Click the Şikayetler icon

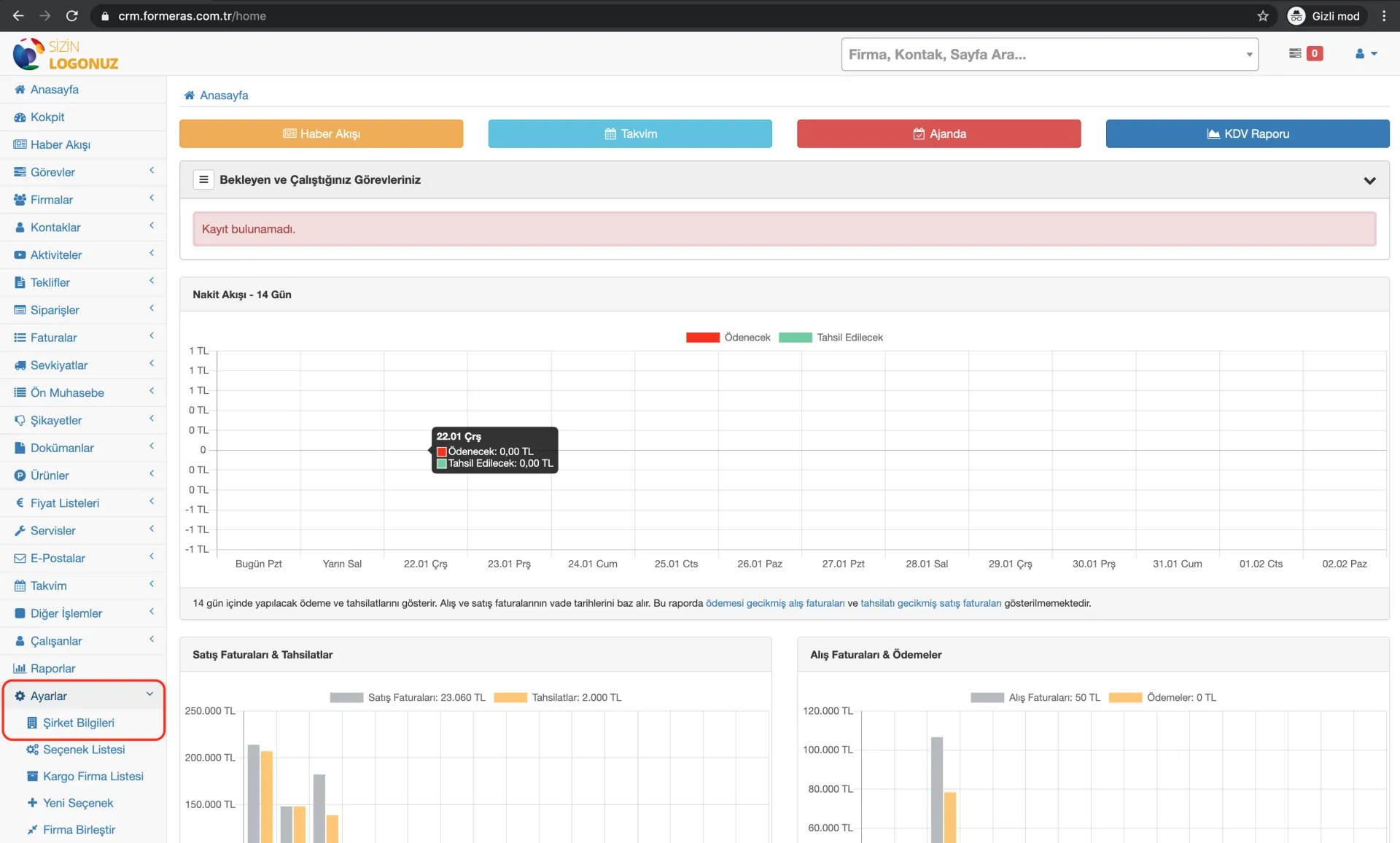click(20, 421)
